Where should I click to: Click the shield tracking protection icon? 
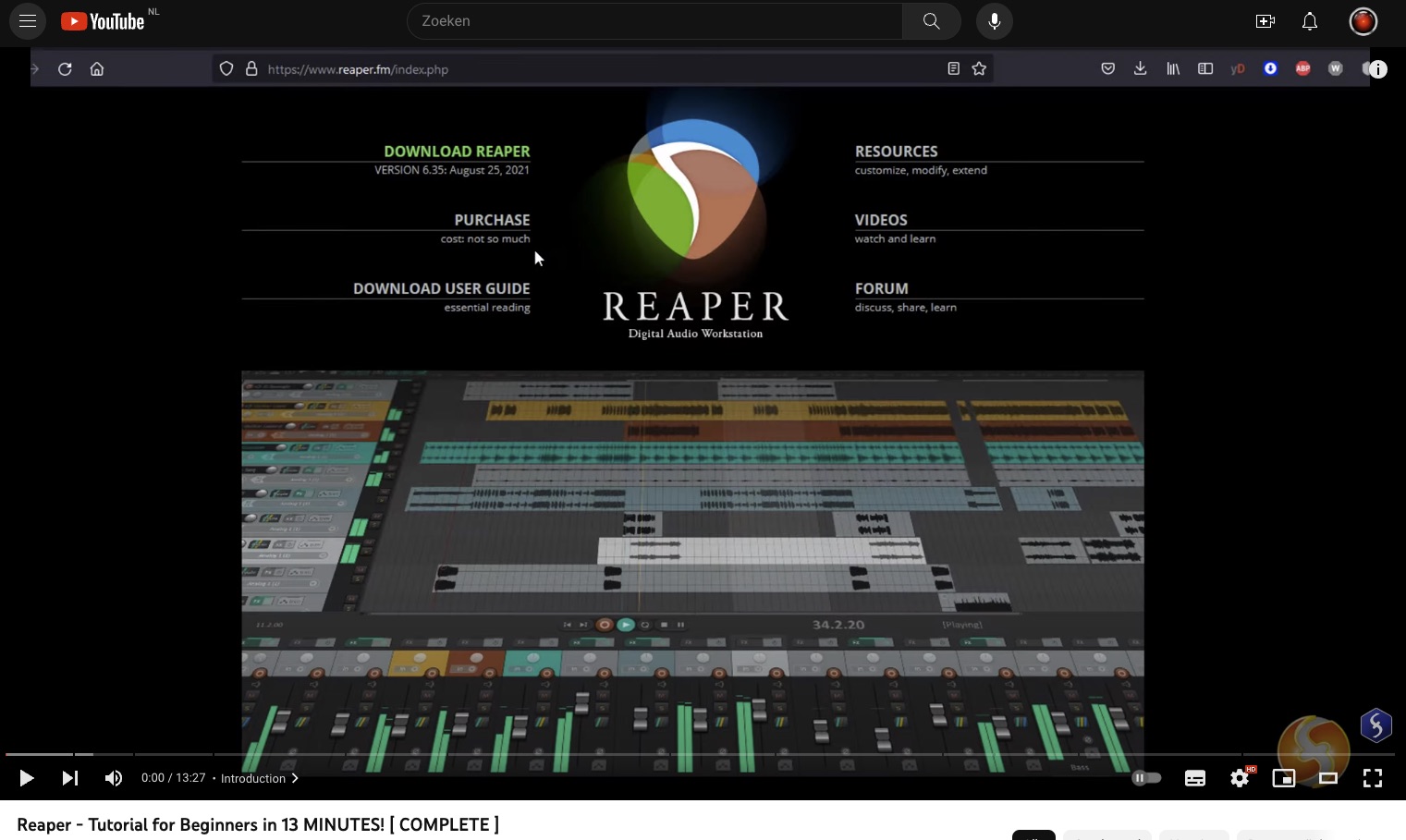[x=226, y=68]
